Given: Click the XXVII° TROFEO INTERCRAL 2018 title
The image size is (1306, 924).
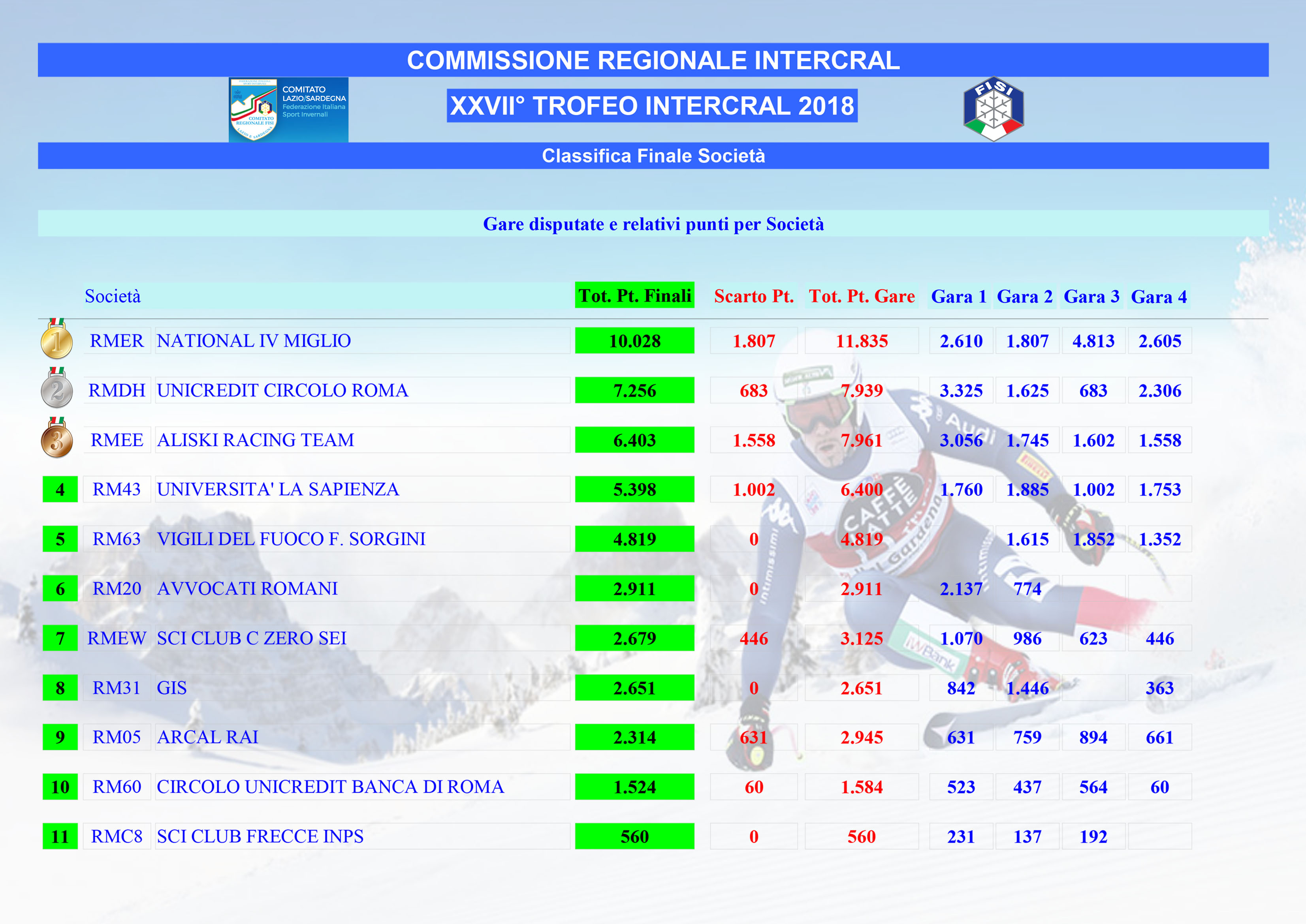Looking at the screenshot, I should click(x=652, y=106).
